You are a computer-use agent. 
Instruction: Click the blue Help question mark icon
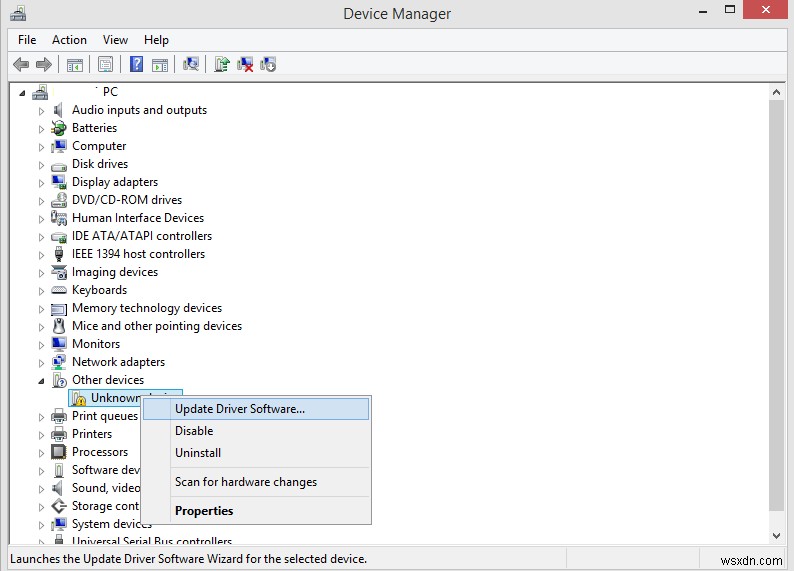137,65
